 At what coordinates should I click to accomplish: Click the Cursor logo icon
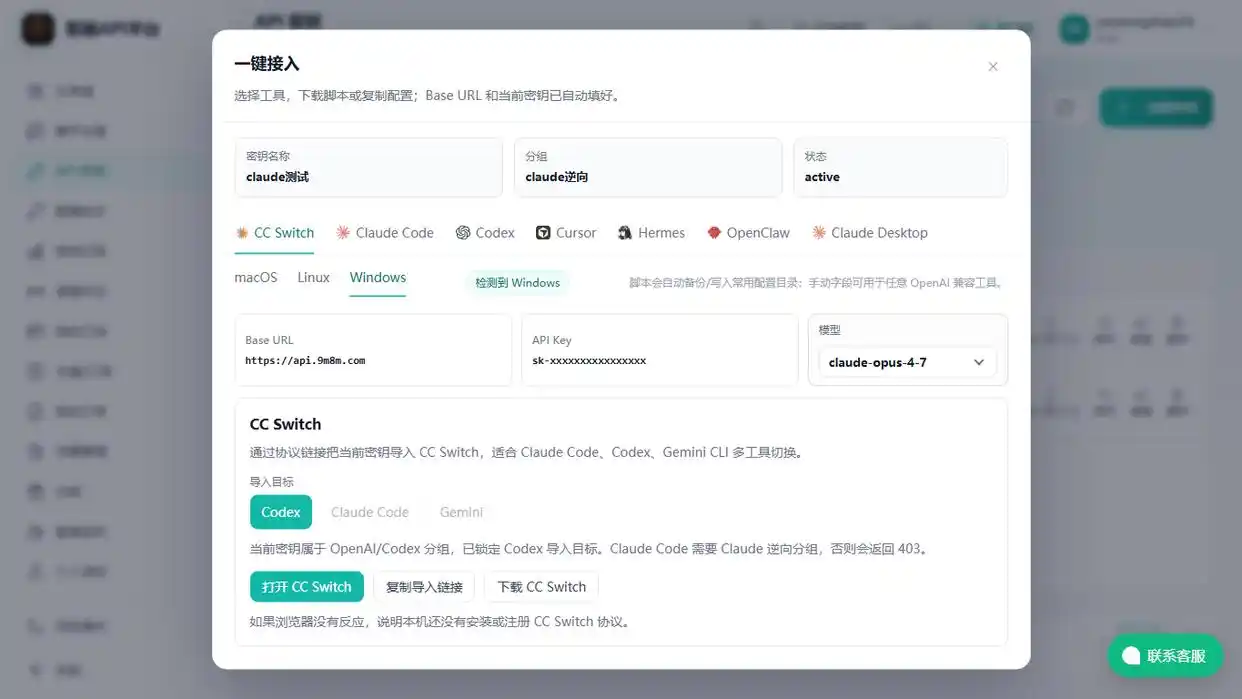[543, 233]
